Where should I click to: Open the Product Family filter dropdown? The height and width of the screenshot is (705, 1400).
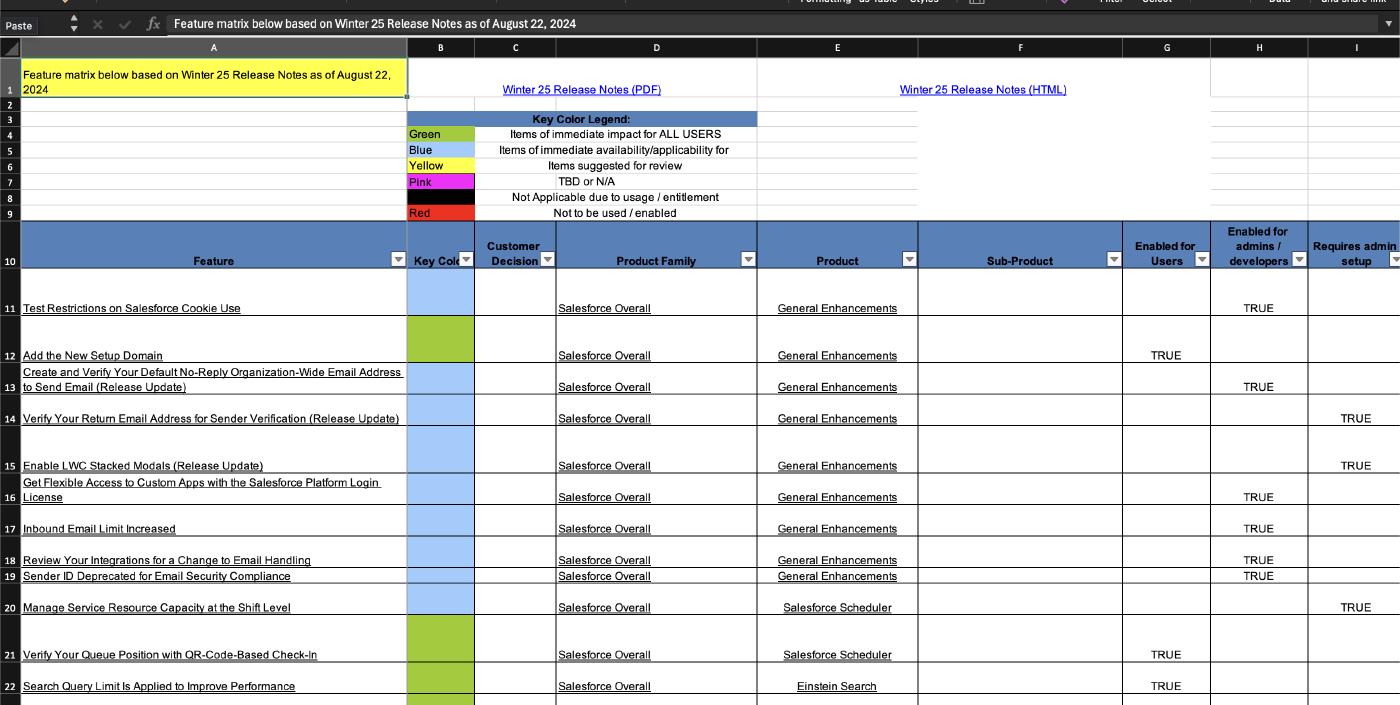pyautogui.click(x=747, y=260)
